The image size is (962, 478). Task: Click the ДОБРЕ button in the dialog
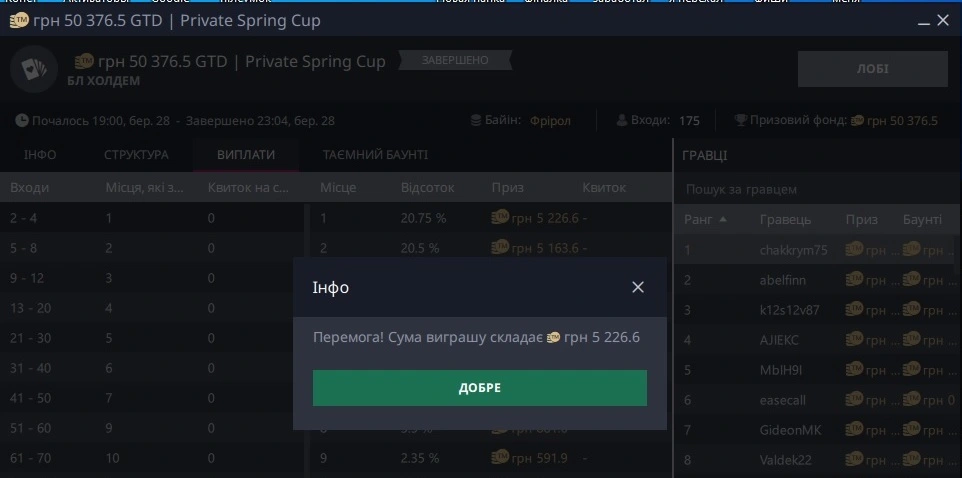pos(479,388)
